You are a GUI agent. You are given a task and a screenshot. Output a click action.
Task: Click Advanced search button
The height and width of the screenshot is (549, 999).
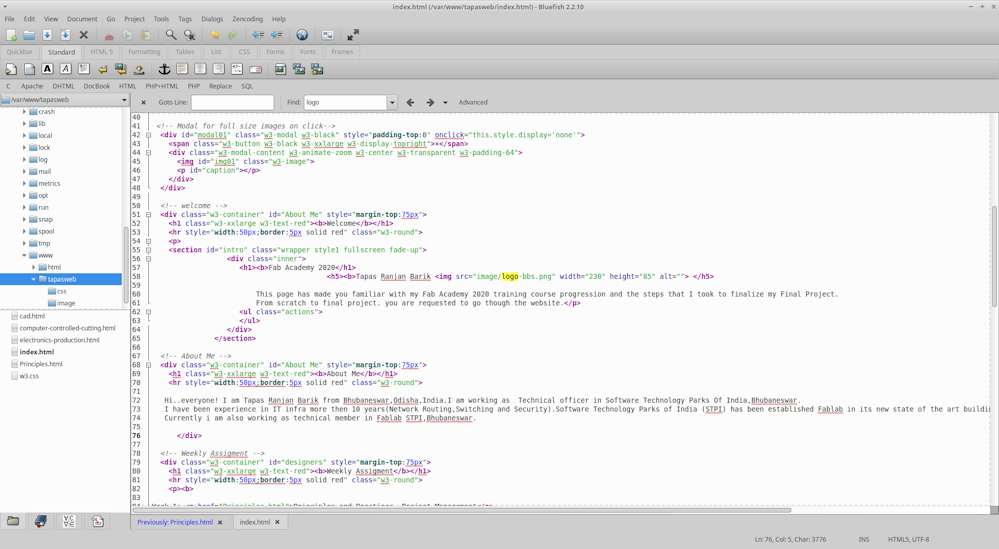pos(473,103)
